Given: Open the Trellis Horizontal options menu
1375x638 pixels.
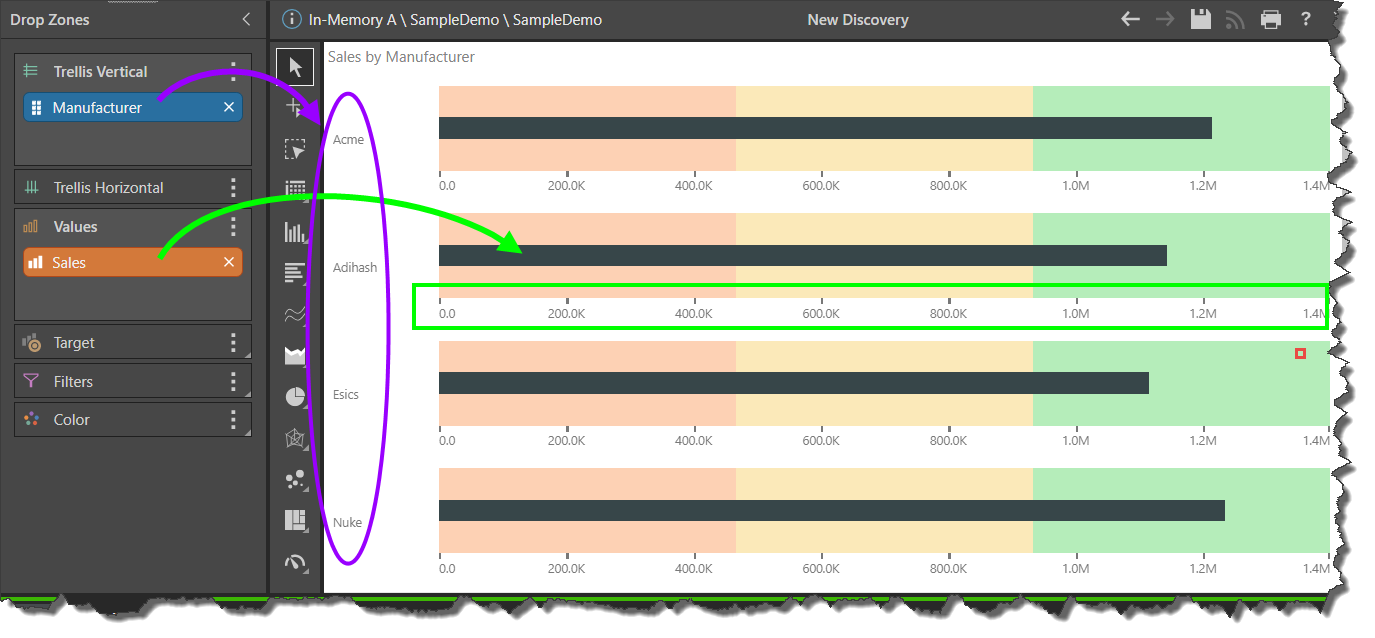Looking at the screenshot, I should [x=234, y=188].
